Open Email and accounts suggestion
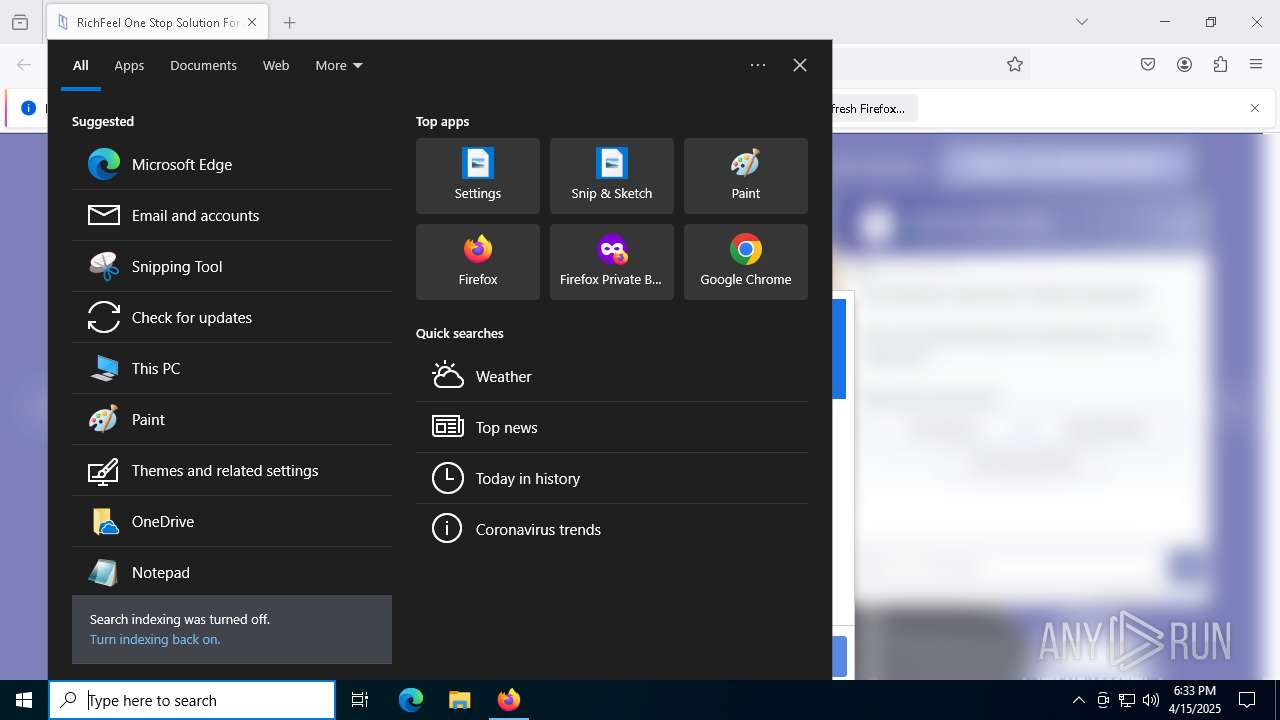Screen dimensions: 1280x720 (232, 216)
